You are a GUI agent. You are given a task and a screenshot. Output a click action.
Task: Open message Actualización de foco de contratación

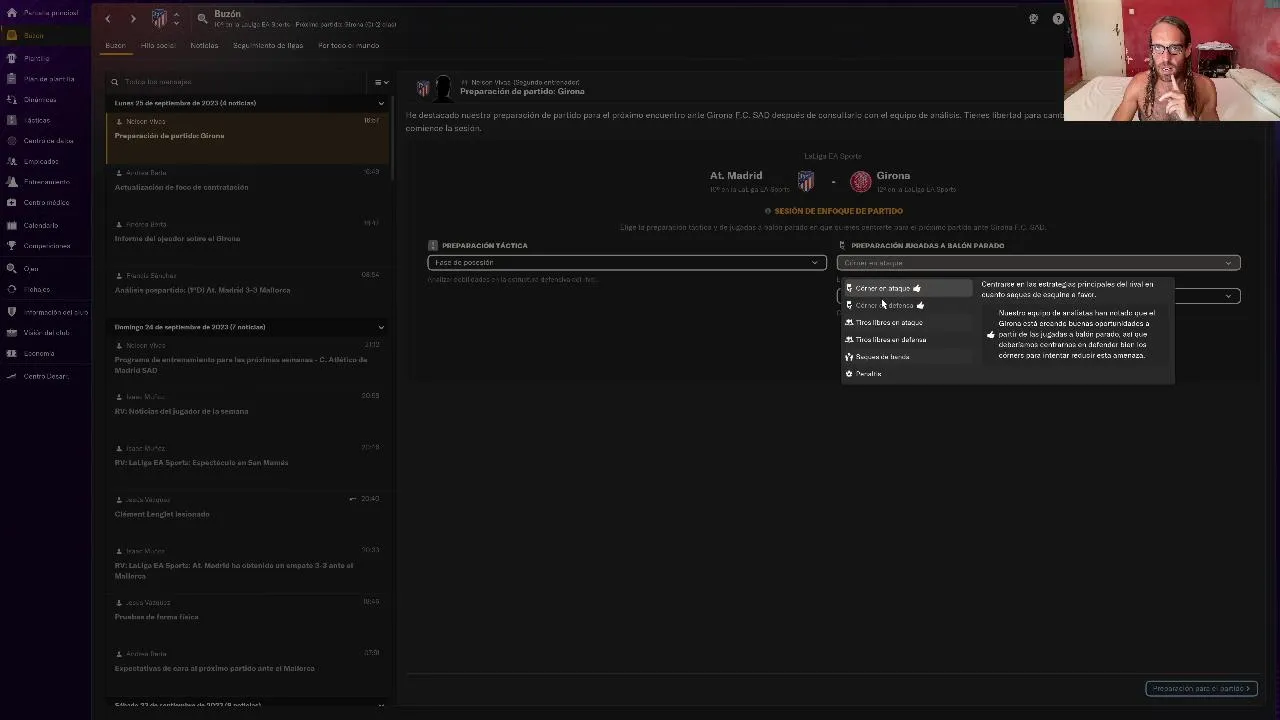click(x=247, y=189)
